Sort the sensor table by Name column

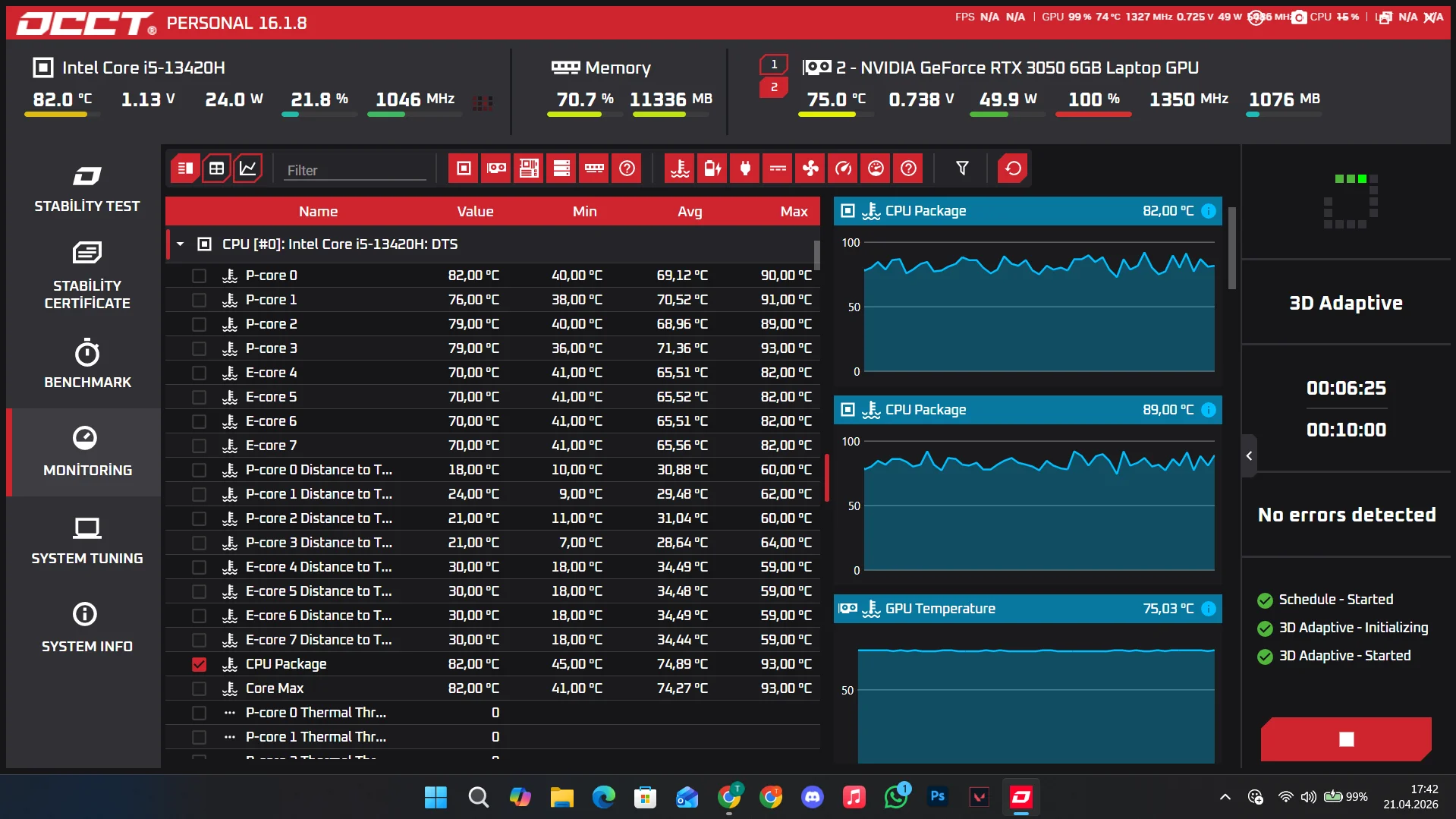[x=318, y=212]
